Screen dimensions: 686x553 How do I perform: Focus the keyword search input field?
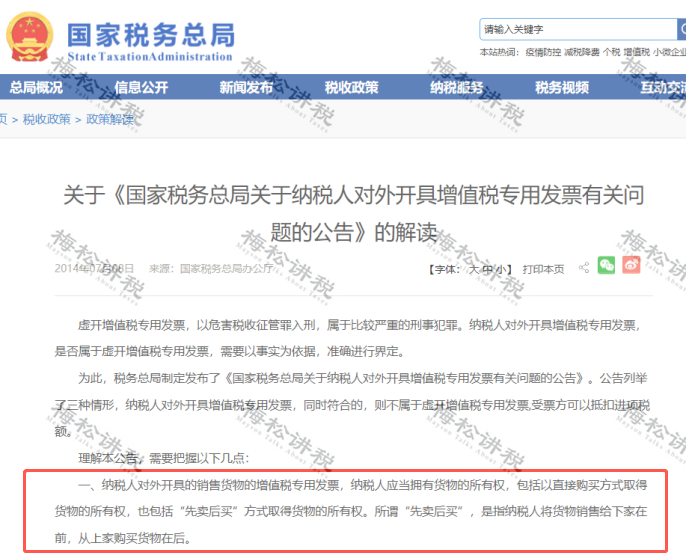pos(578,29)
